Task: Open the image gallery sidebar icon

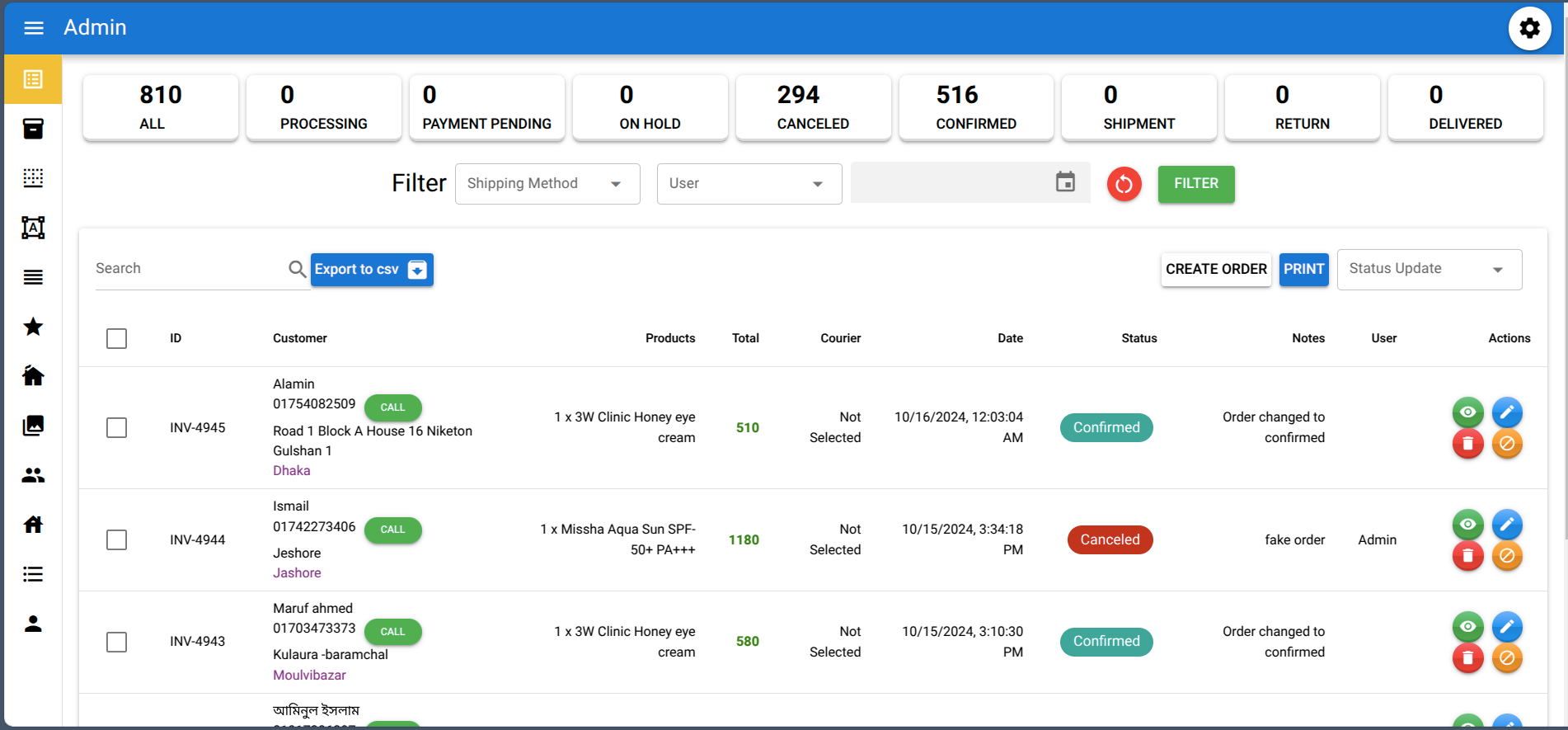Action: tap(33, 426)
